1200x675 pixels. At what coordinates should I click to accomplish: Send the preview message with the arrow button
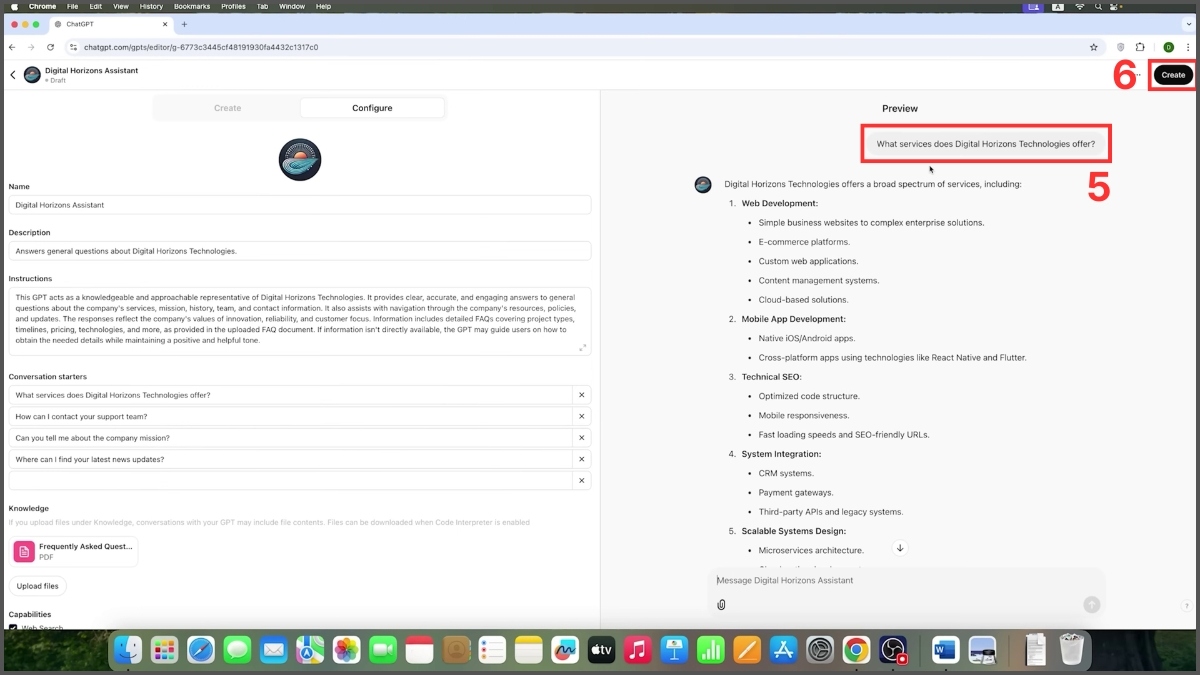coord(1092,604)
